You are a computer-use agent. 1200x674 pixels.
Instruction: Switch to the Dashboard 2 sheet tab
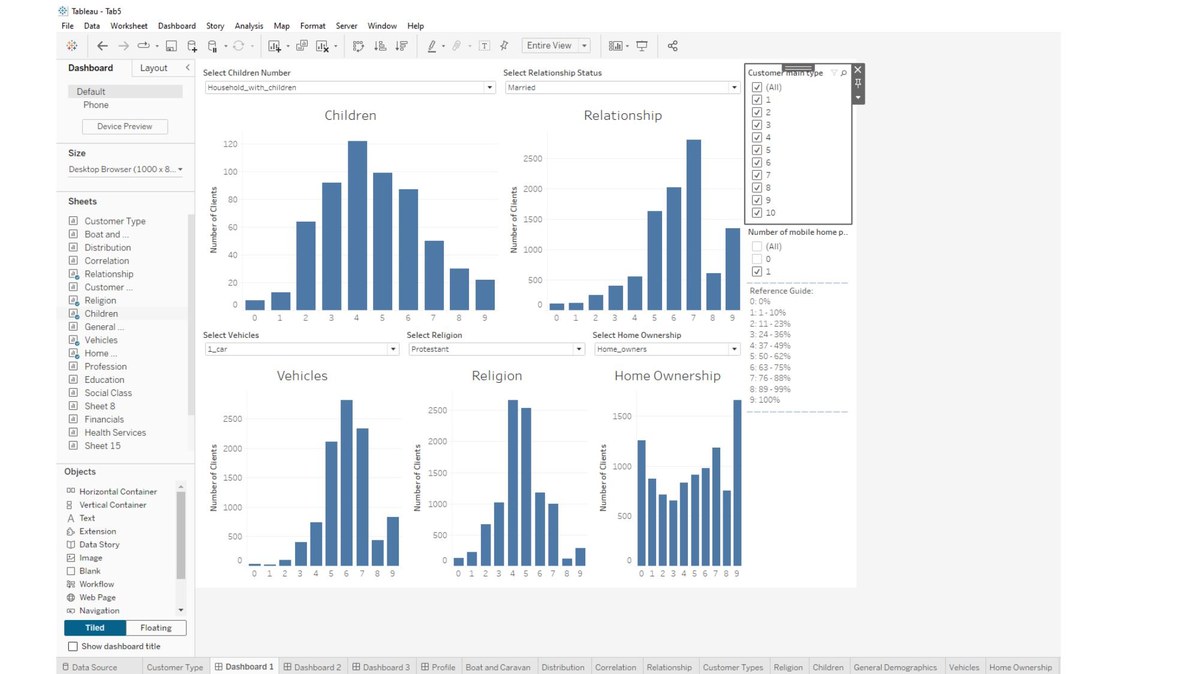312,667
